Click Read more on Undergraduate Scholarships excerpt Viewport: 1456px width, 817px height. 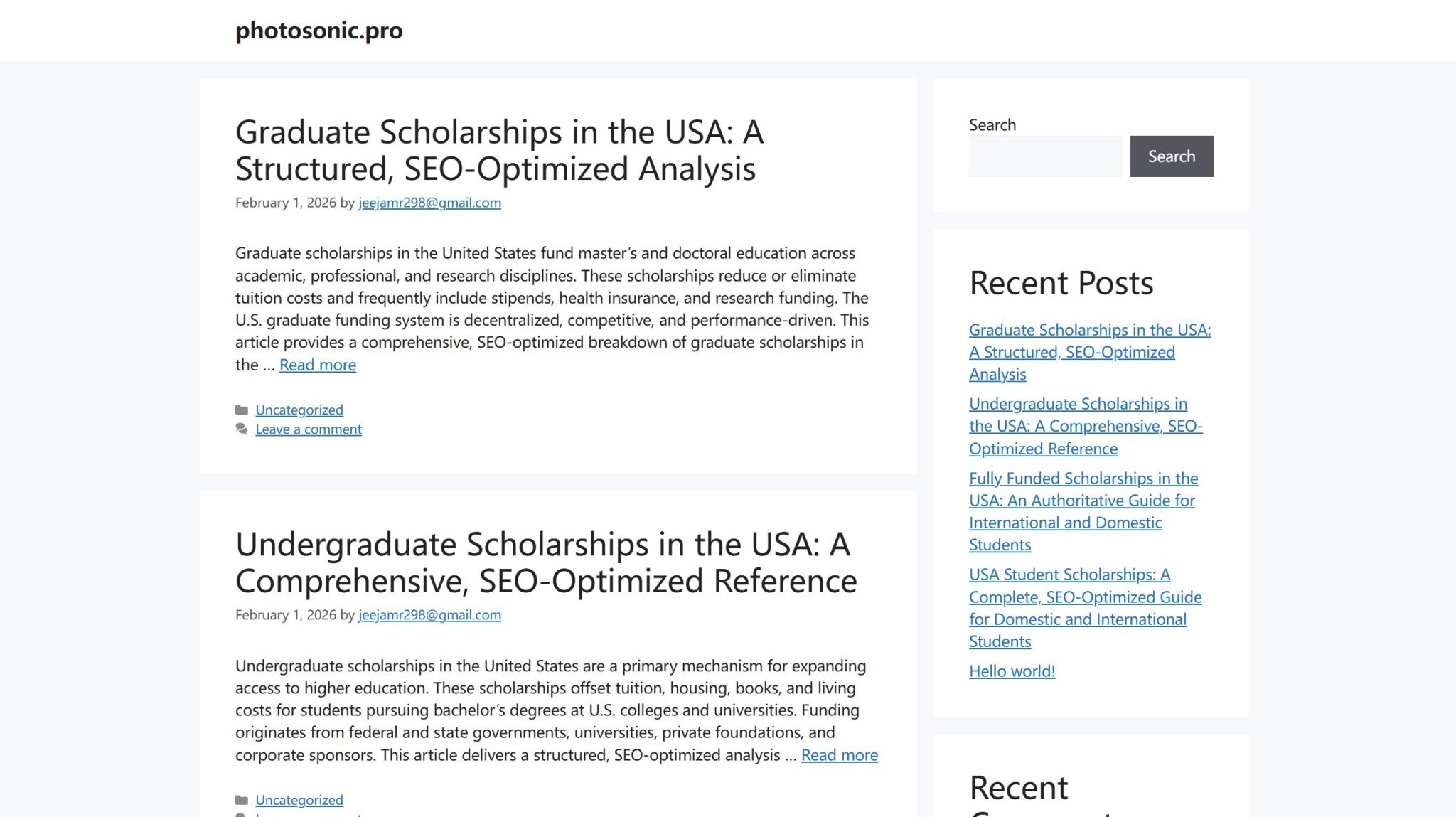tap(839, 755)
